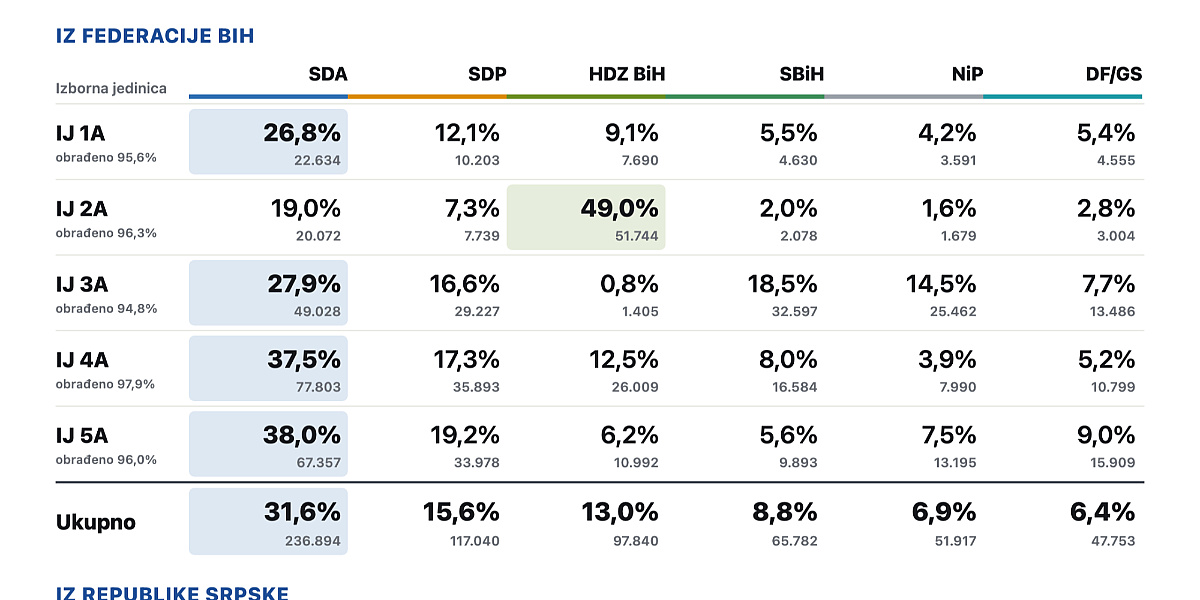Viewport: 1200px width, 600px height.
Task: Click the SDA column header
Action: [x=328, y=74]
